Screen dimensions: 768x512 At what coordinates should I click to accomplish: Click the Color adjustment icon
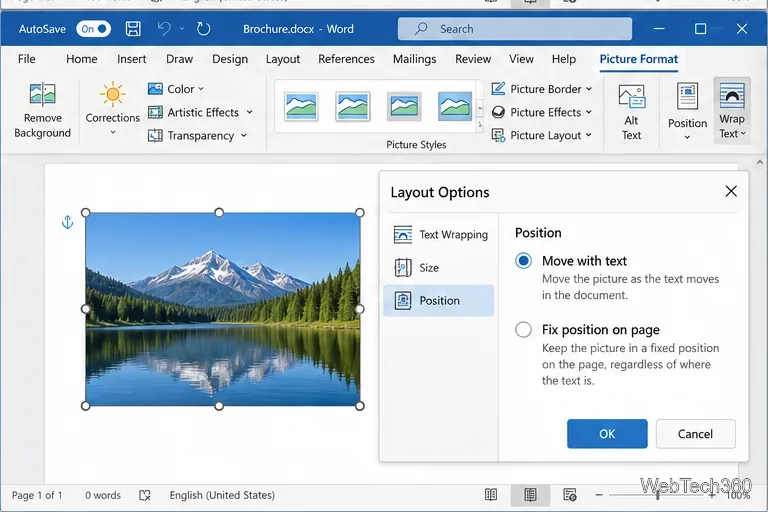(155, 89)
